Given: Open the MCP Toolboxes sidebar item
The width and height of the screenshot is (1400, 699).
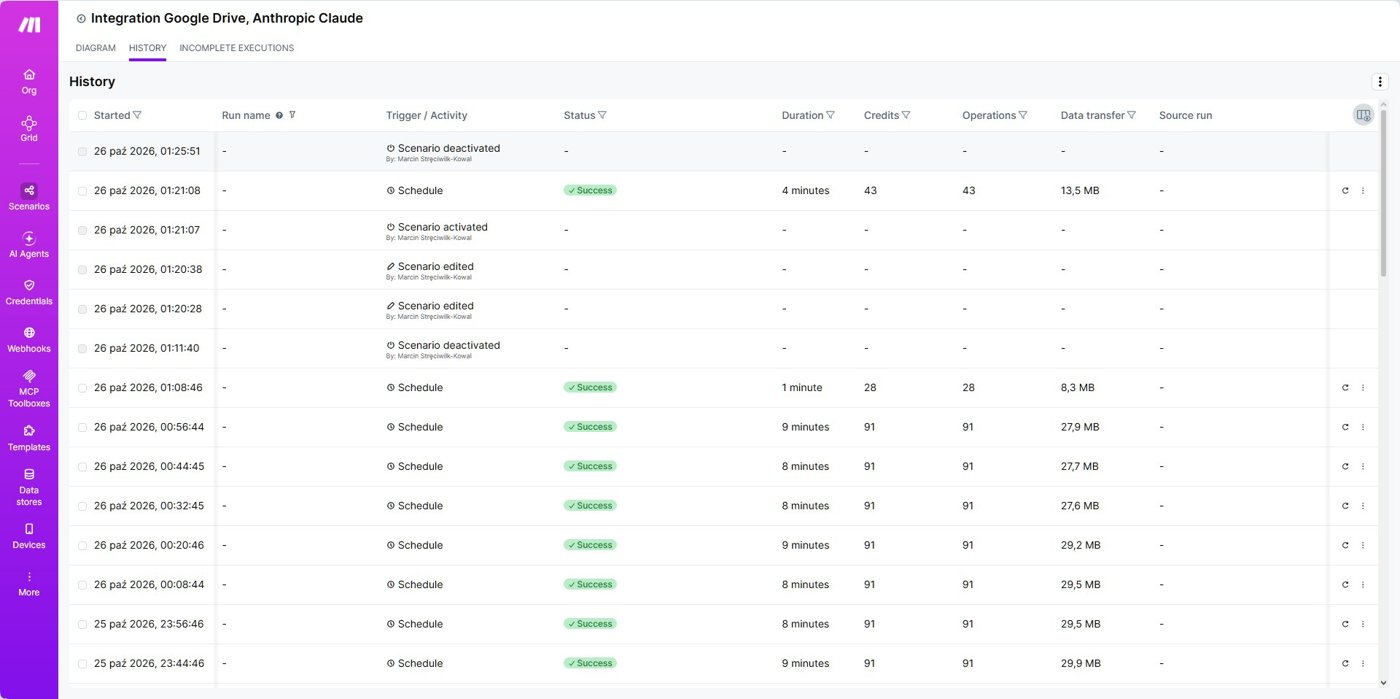Looking at the screenshot, I should click(29, 388).
